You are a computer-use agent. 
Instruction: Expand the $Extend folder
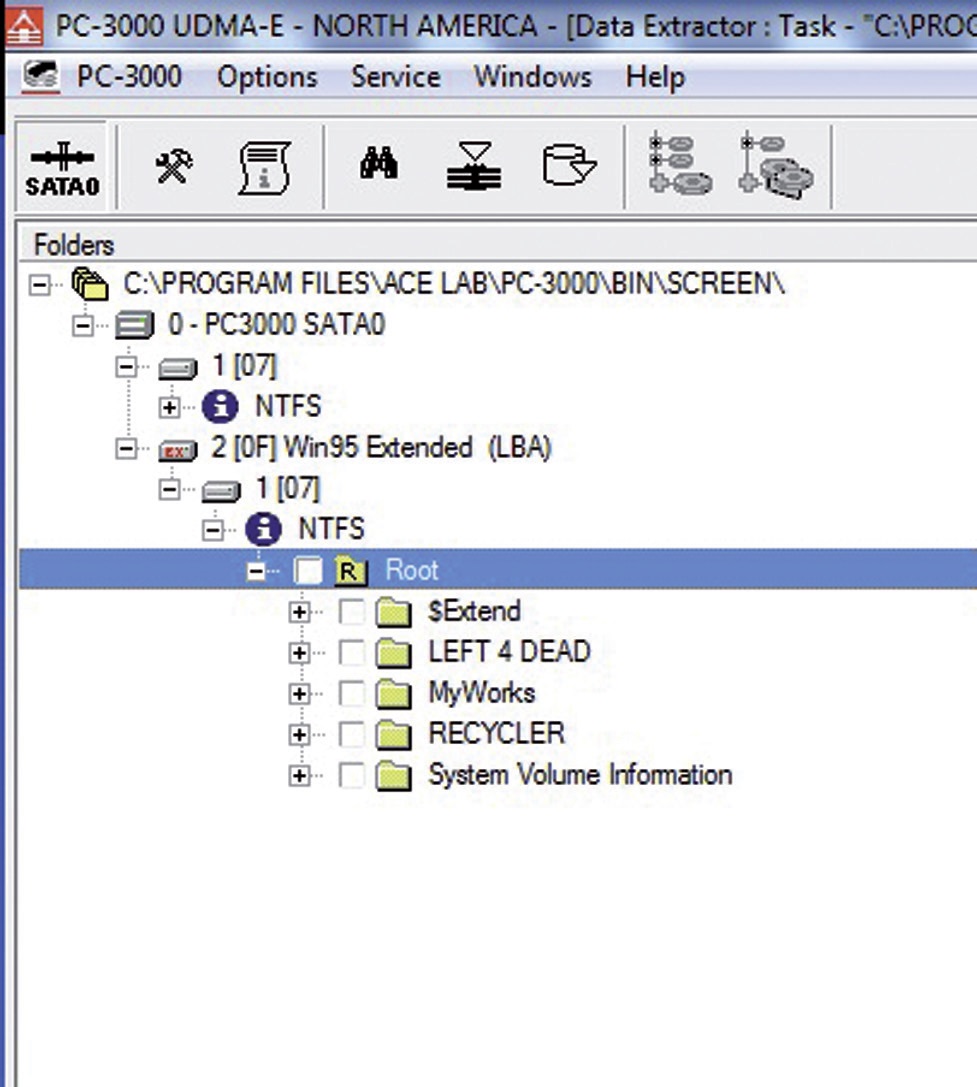300,613
